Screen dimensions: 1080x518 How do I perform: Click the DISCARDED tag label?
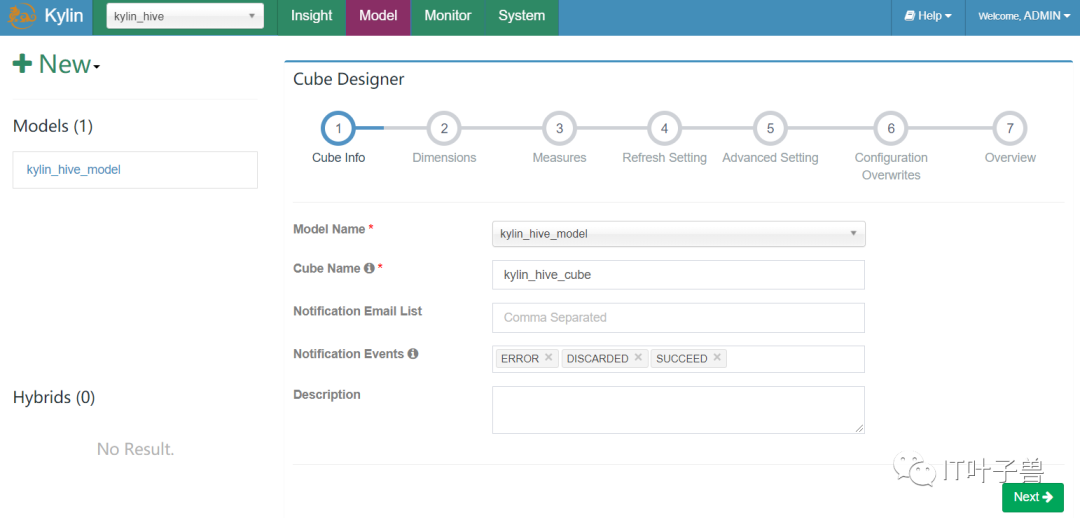598,359
